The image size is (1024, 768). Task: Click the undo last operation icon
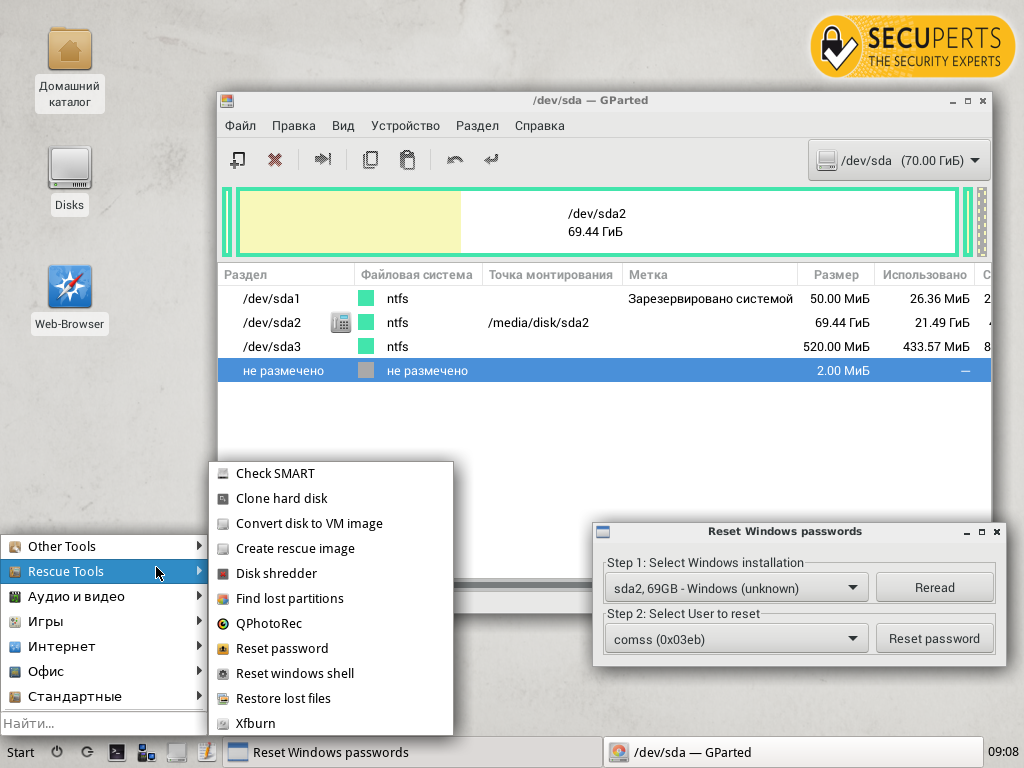point(455,159)
